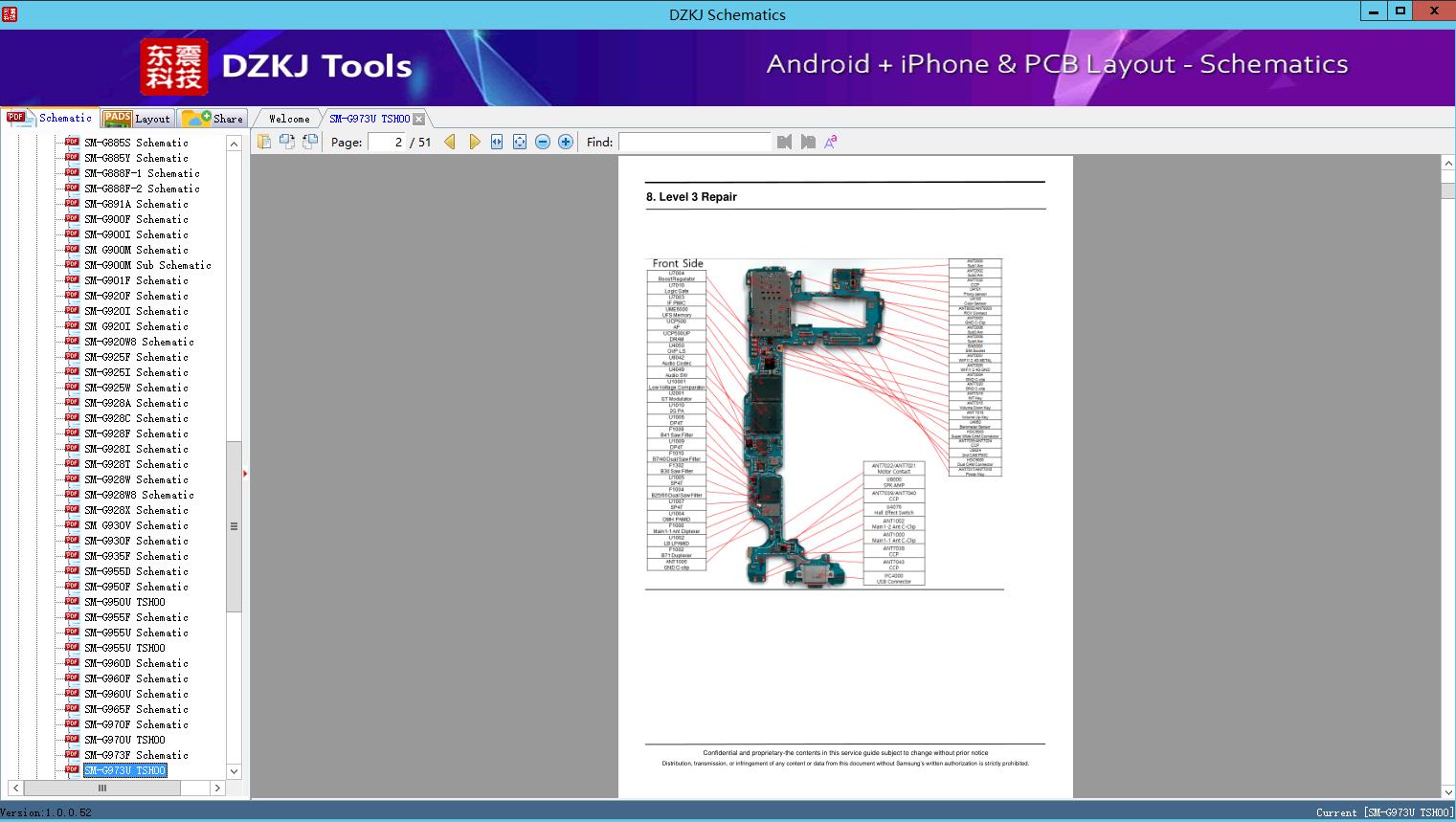This screenshot has width=1456, height=822.
Task: Select SM-G900I Schematic
Action: point(136,234)
